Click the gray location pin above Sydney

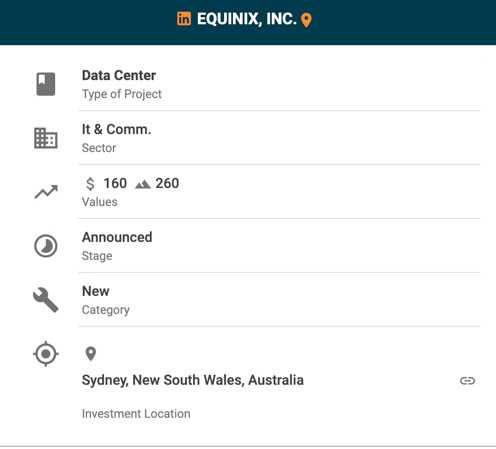pyautogui.click(x=91, y=354)
